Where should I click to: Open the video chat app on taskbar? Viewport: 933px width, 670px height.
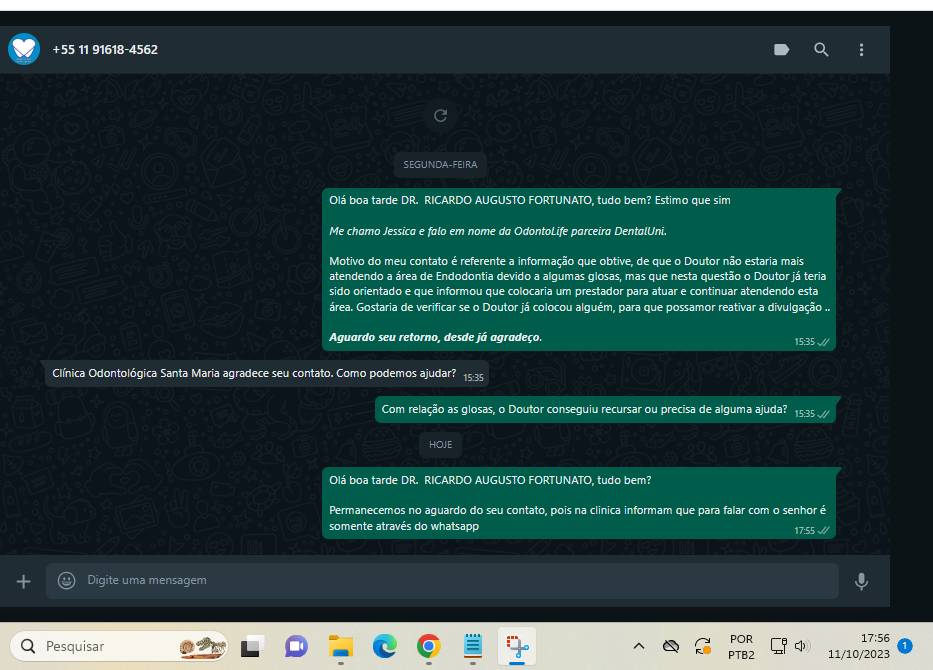(x=296, y=646)
